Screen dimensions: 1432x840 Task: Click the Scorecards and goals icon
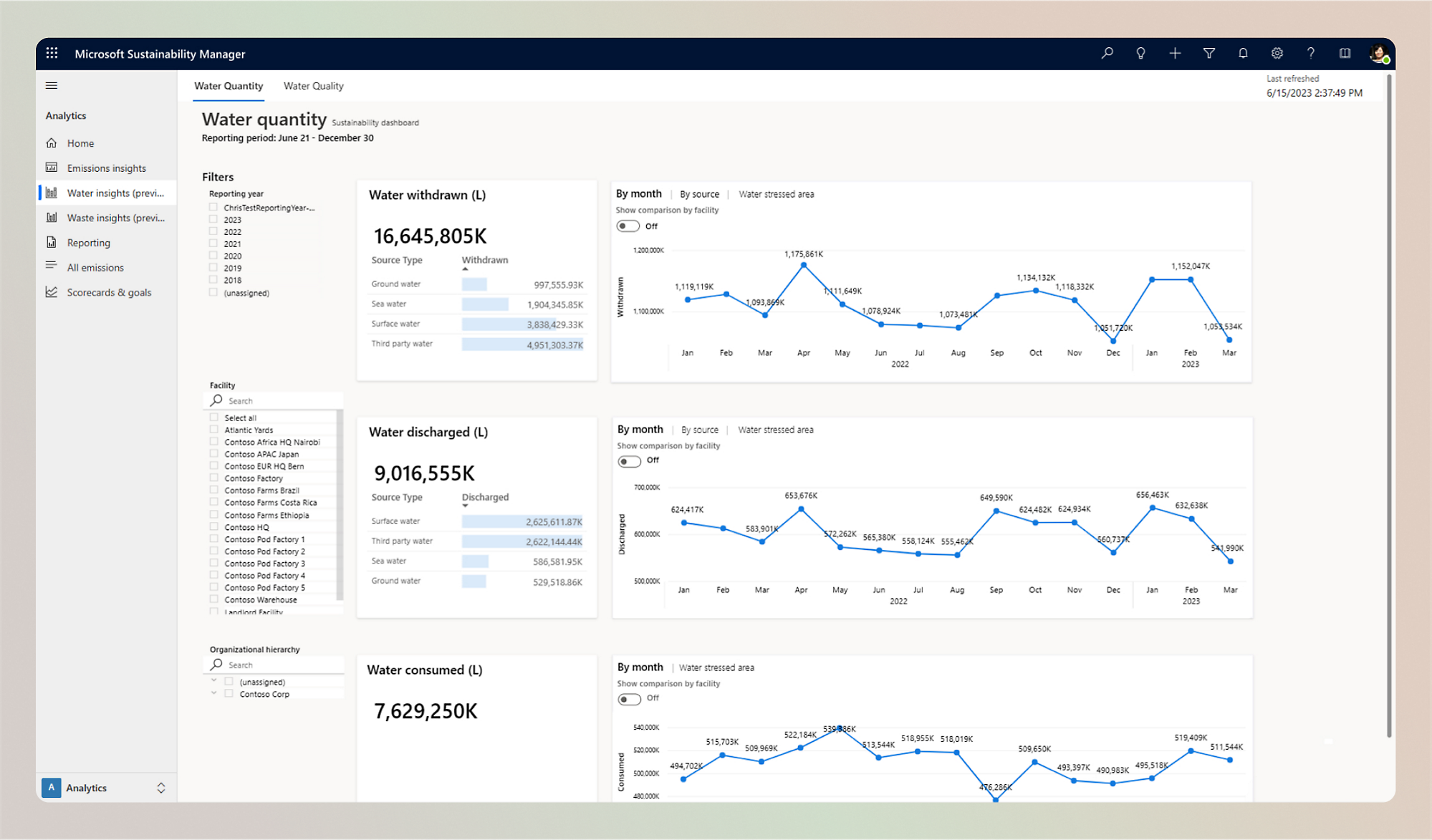point(52,292)
